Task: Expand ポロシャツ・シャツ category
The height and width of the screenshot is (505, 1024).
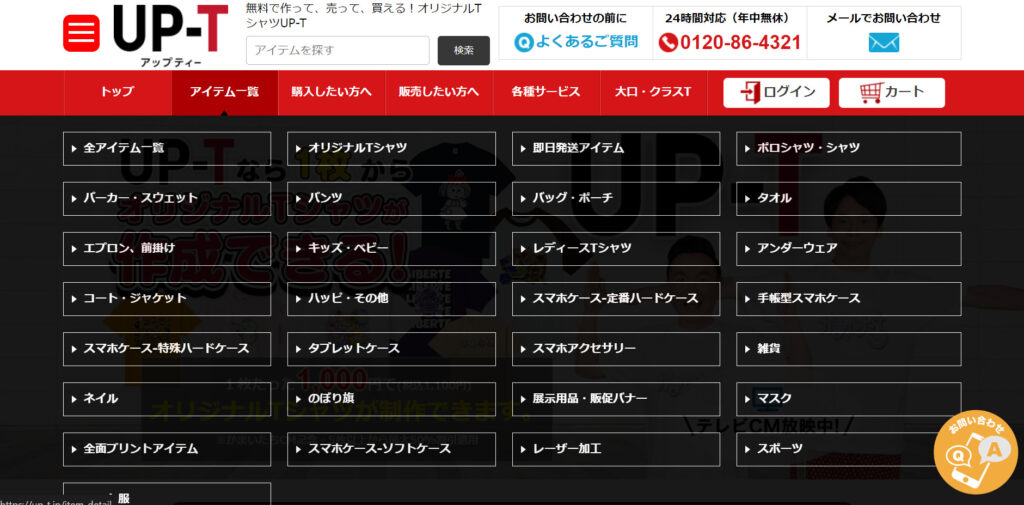Action: 848,148
